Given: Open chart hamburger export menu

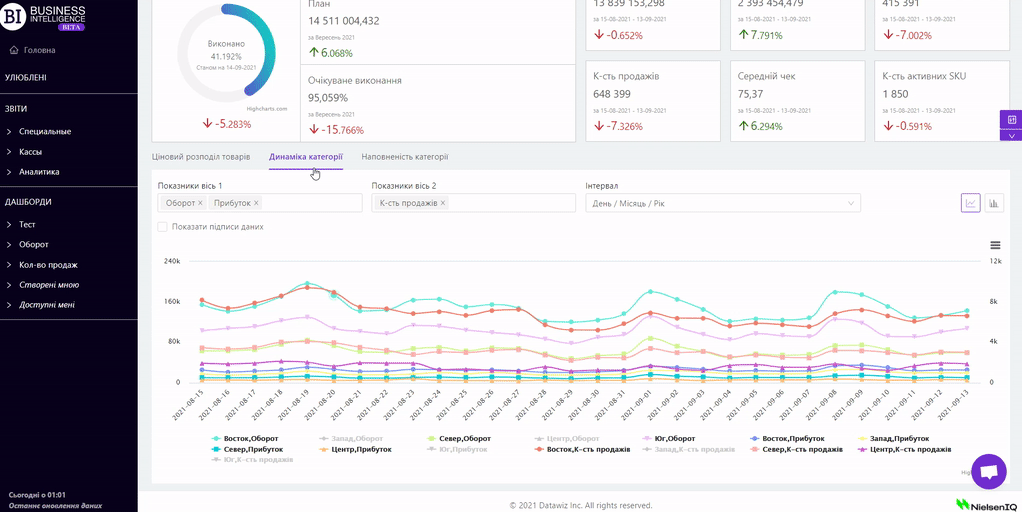Looking at the screenshot, I should tap(995, 245).
